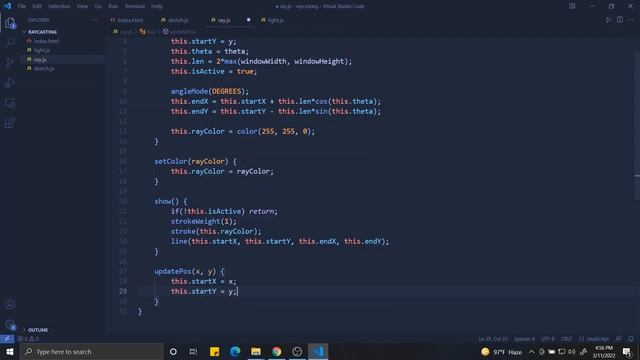This screenshot has height=360, width=640.
Task: Open the editor More Actions ellipsis
Action: coord(631,20)
